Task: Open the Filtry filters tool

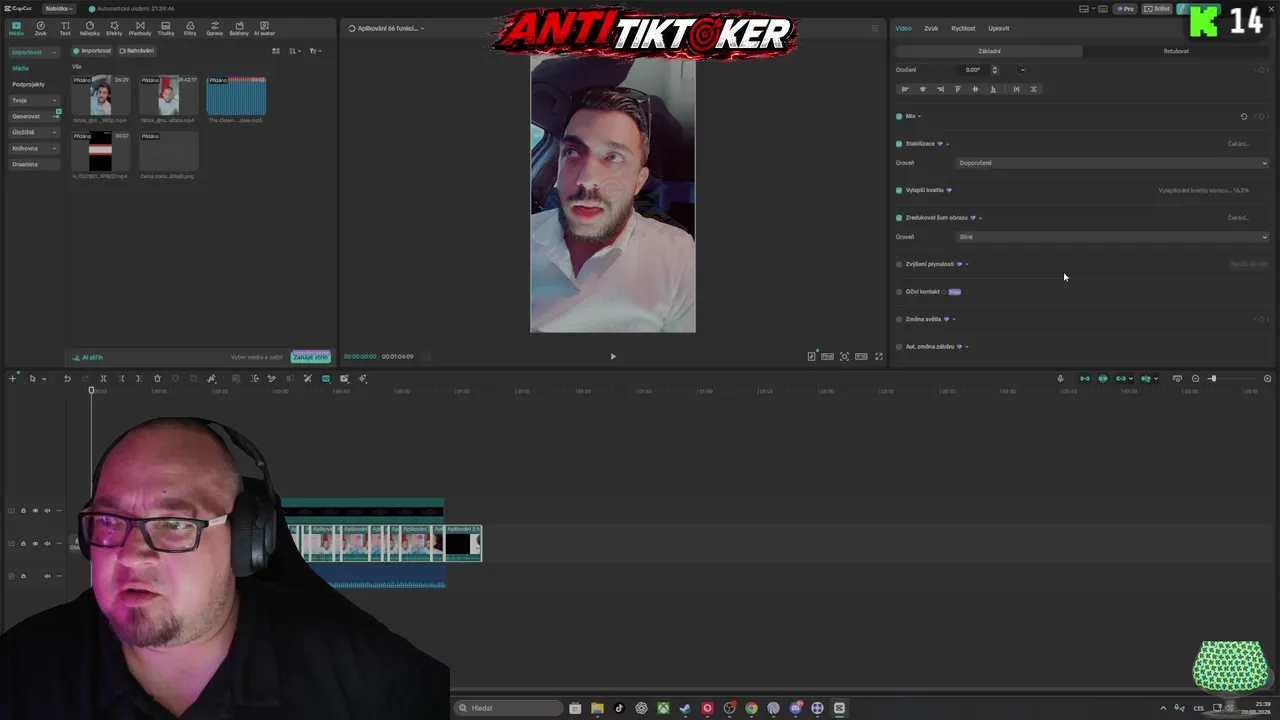Action: [190, 28]
